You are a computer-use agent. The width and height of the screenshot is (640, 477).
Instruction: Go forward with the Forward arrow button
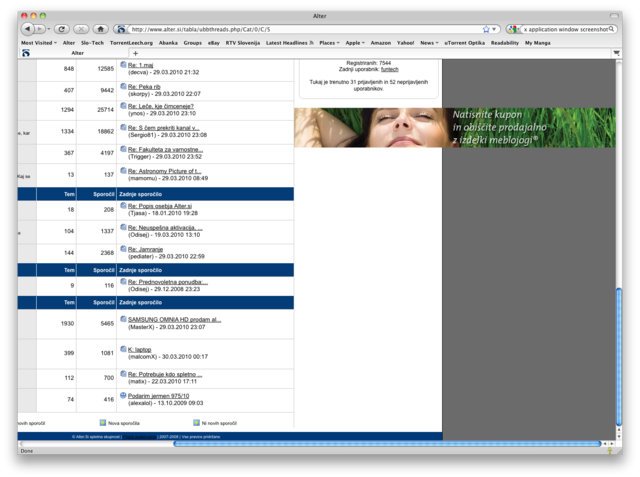point(39,29)
